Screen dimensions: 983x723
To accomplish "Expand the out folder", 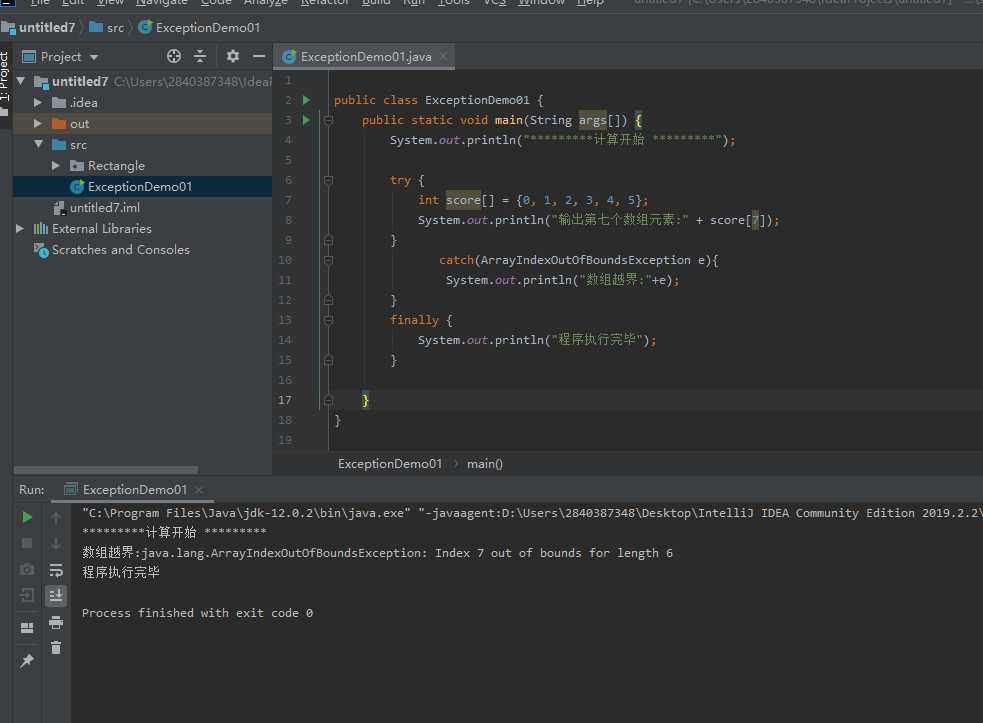I will point(38,124).
